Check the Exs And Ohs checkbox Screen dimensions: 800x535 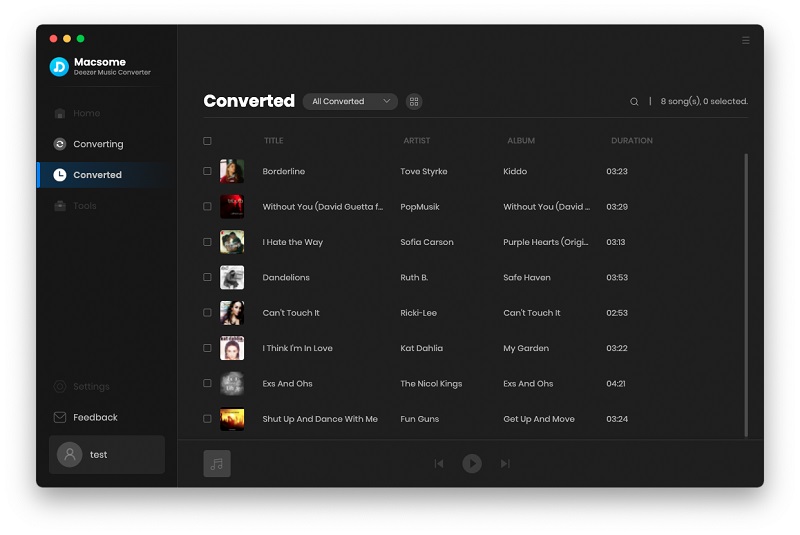(x=207, y=384)
